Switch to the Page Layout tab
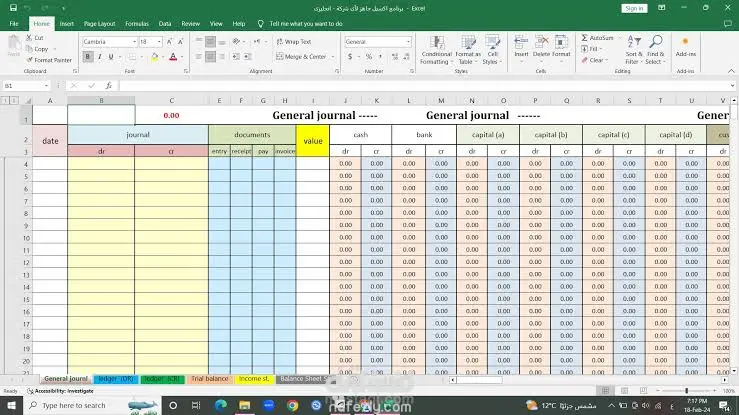Image resolution: width=739 pixels, height=415 pixels. click(99, 24)
